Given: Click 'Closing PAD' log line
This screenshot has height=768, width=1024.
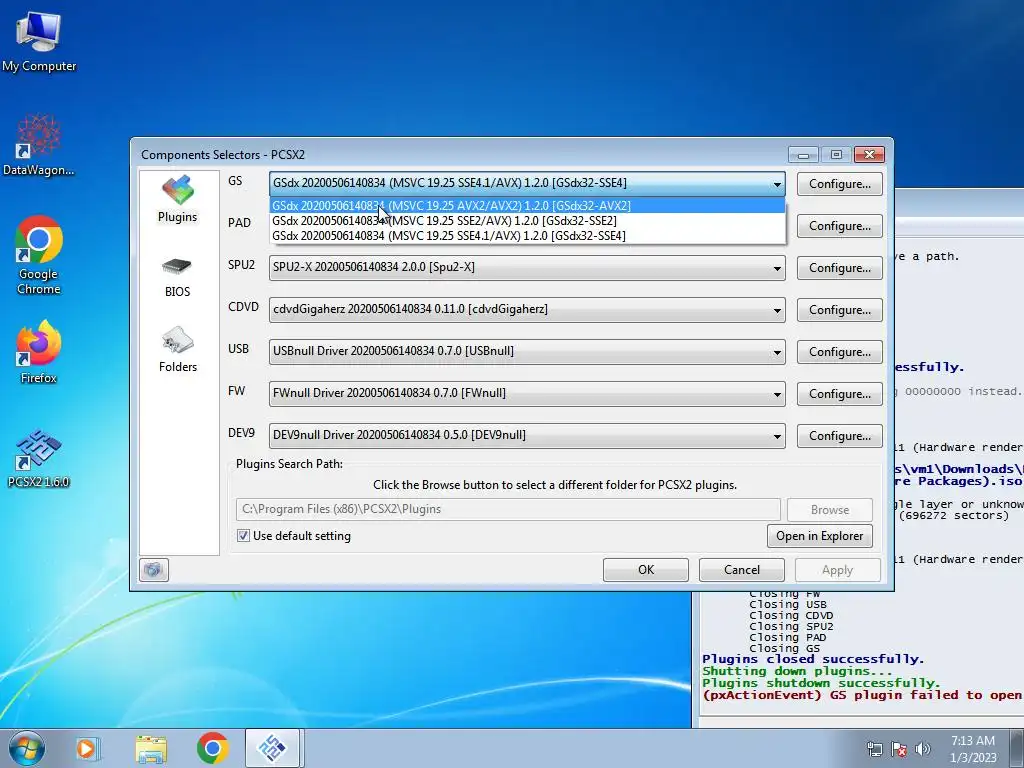Looking at the screenshot, I should click(788, 637).
